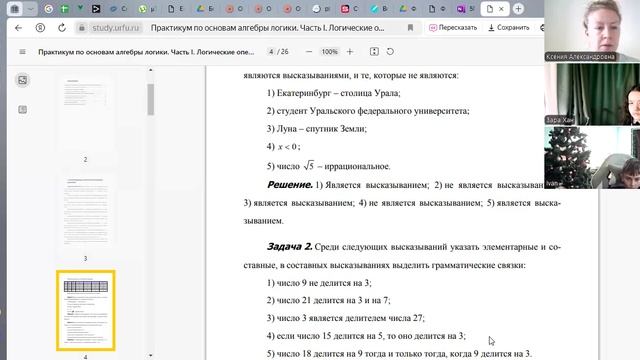This screenshot has height=360, width=640.
Task: Fit the page with the fit-to-page icon
Action: click(x=374, y=51)
